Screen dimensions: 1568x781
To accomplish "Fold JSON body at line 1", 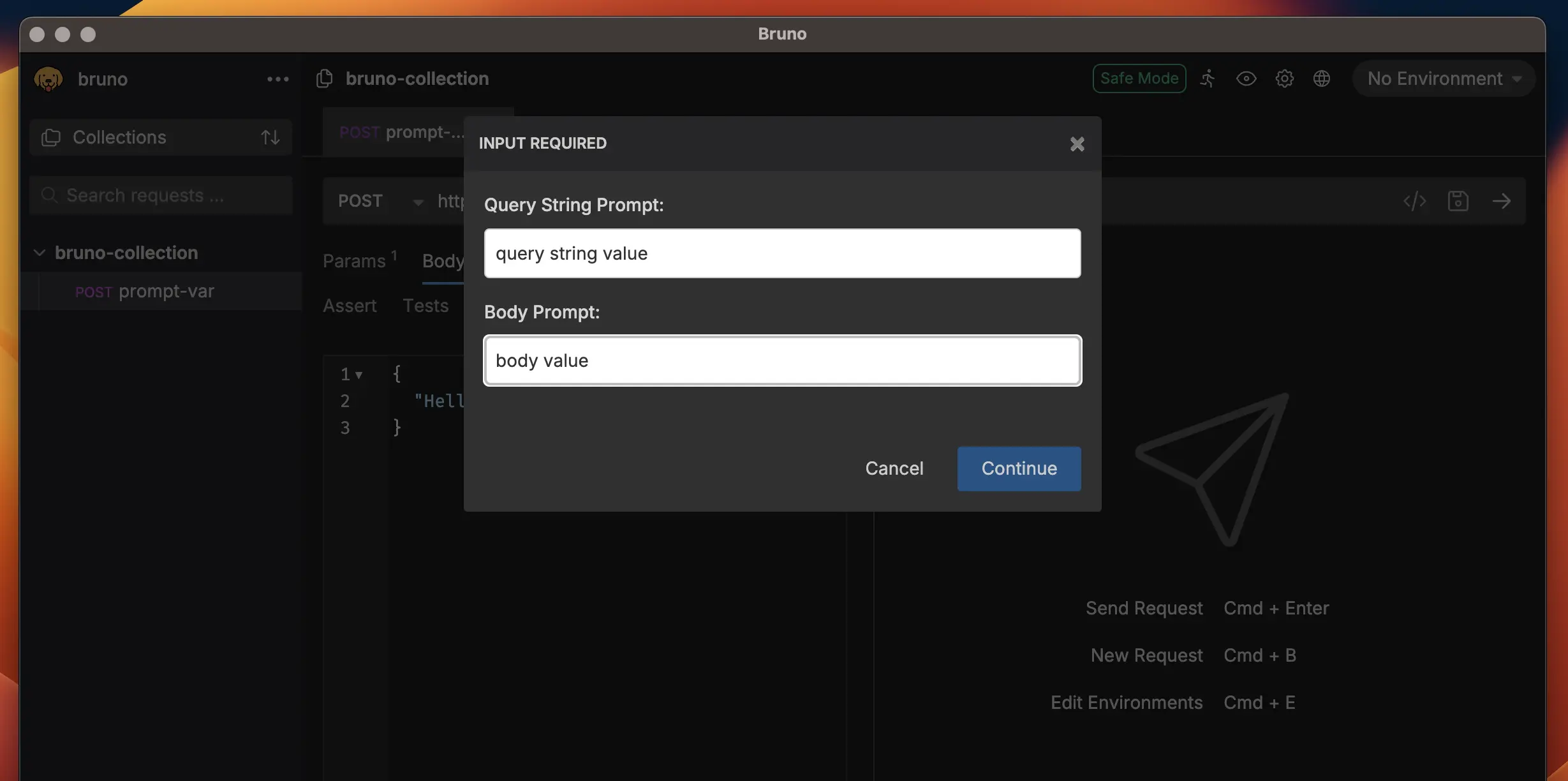I will pyautogui.click(x=359, y=375).
